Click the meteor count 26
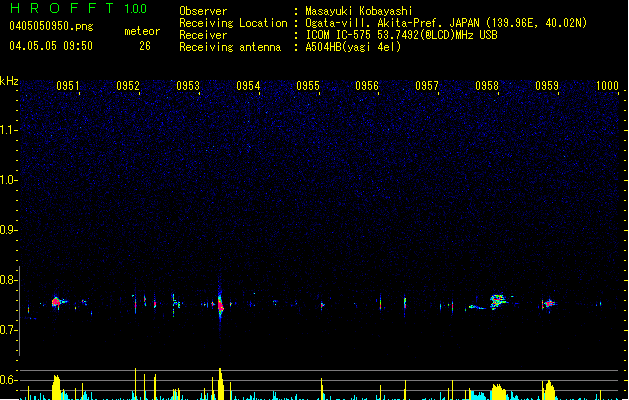The image size is (629, 400). coord(145,46)
